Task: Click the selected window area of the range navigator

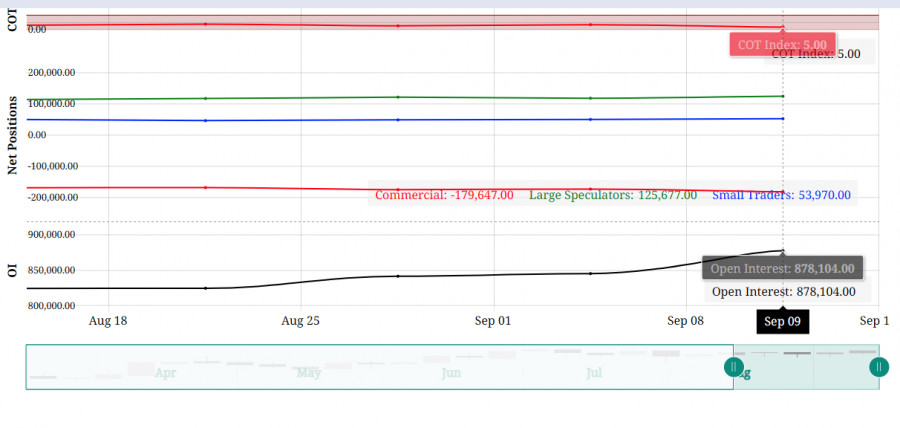Action: click(x=806, y=367)
